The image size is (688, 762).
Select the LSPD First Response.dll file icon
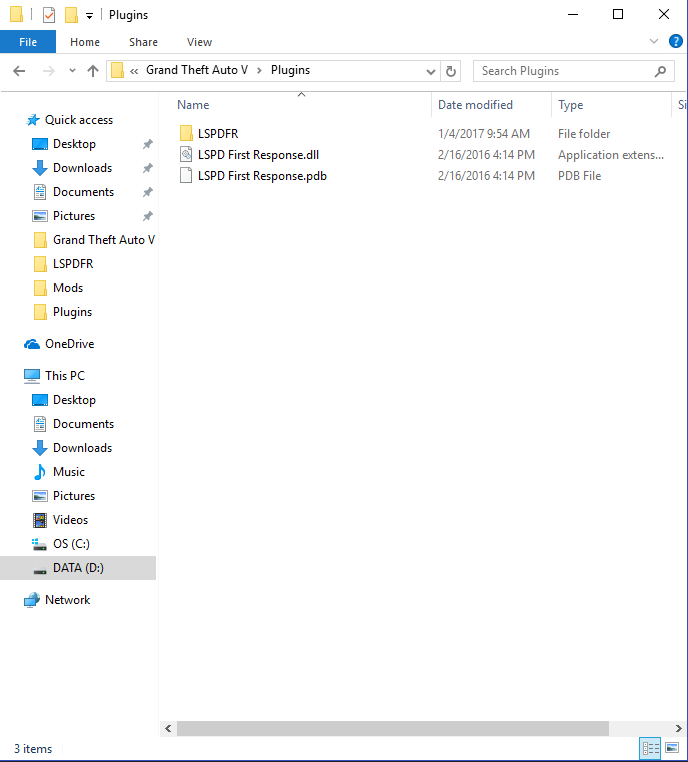point(186,155)
